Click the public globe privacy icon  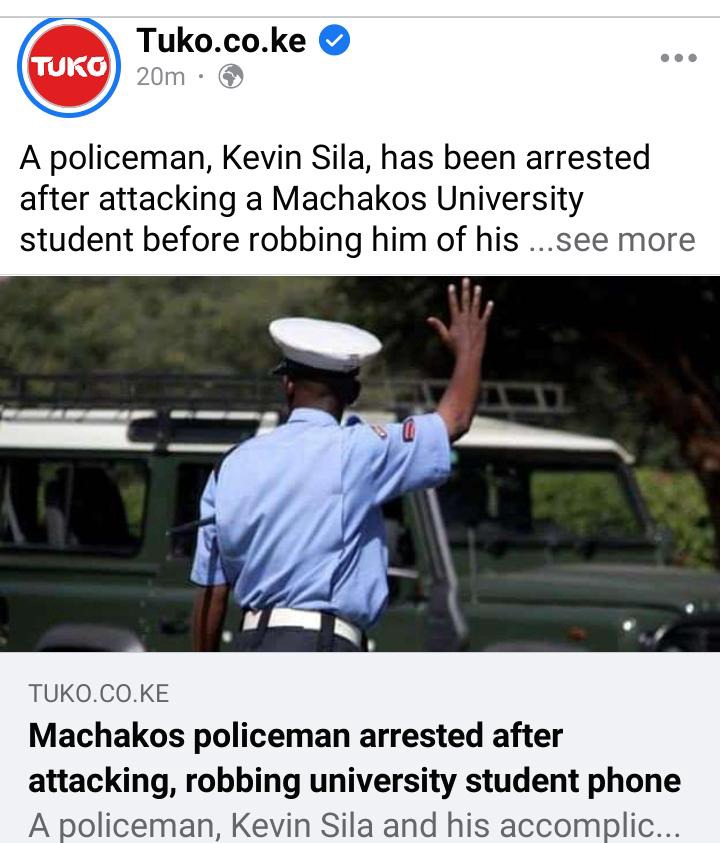231,76
